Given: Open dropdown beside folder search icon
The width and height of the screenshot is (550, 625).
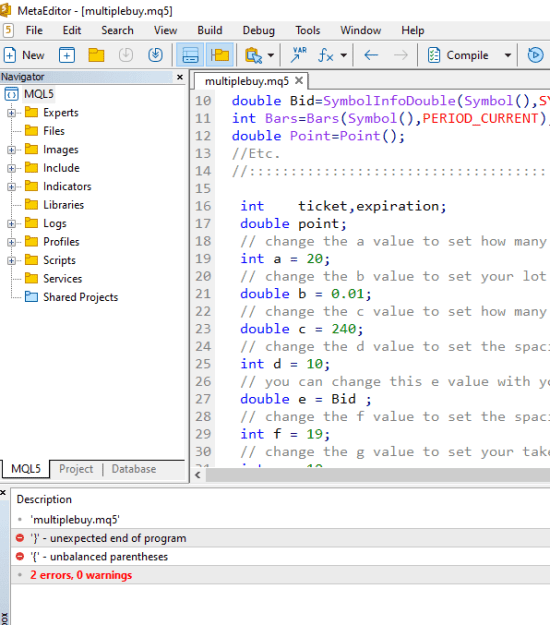Looking at the screenshot, I should pyautogui.click(x=271, y=55).
